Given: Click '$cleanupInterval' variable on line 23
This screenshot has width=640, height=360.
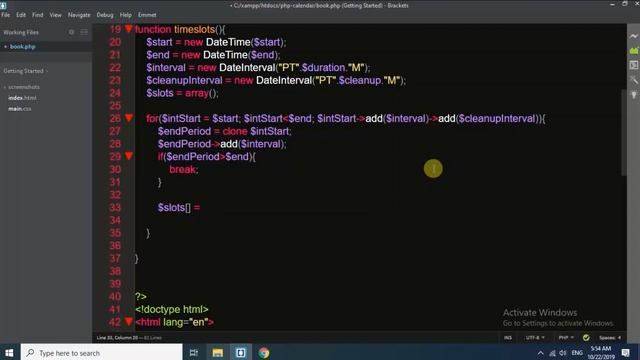Looking at the screenshot, I should (184, 80).
